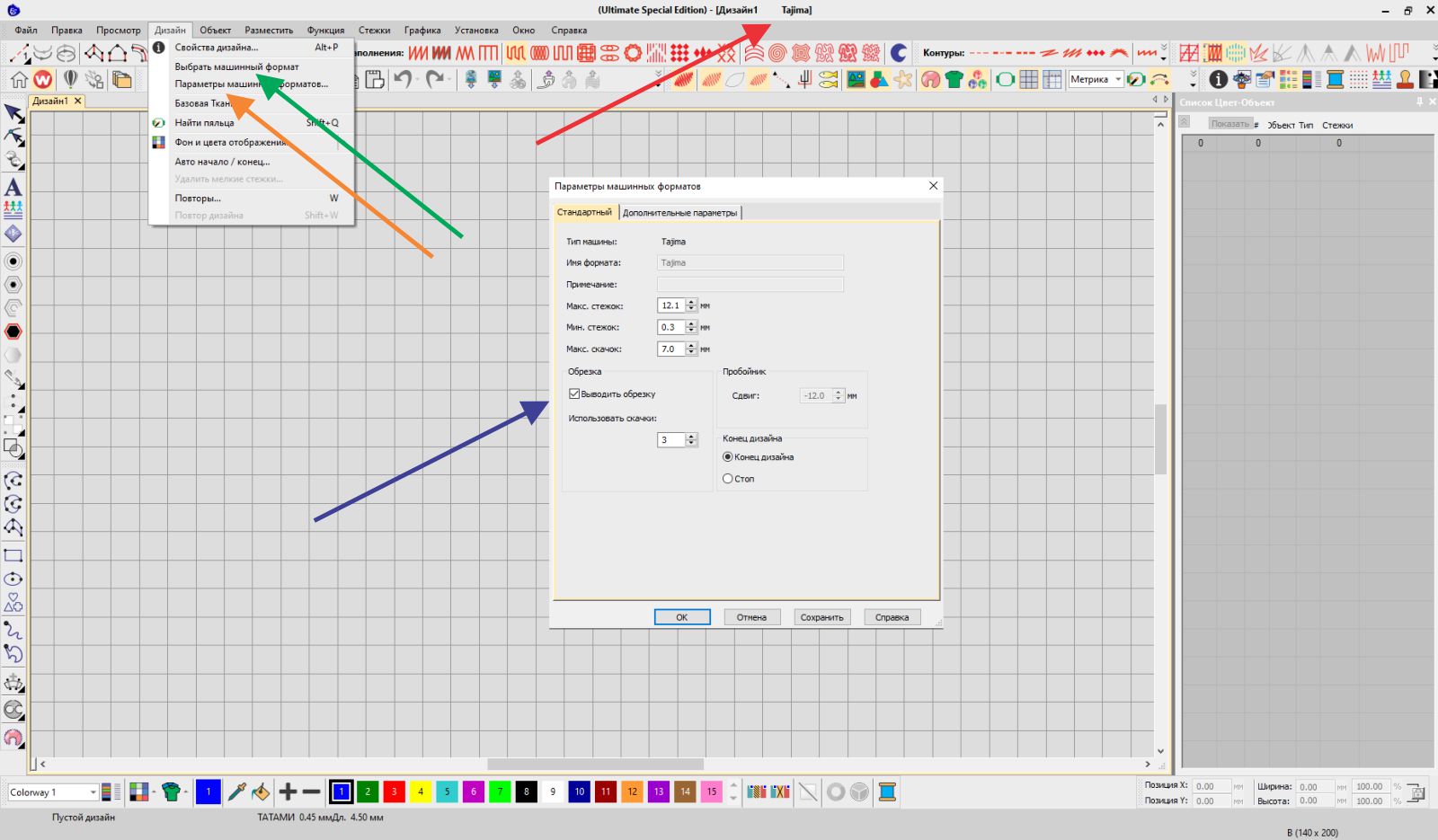1438x840 pixels.
Task: Select the Lettering tool in left toolbar
Action: point(13,187)
